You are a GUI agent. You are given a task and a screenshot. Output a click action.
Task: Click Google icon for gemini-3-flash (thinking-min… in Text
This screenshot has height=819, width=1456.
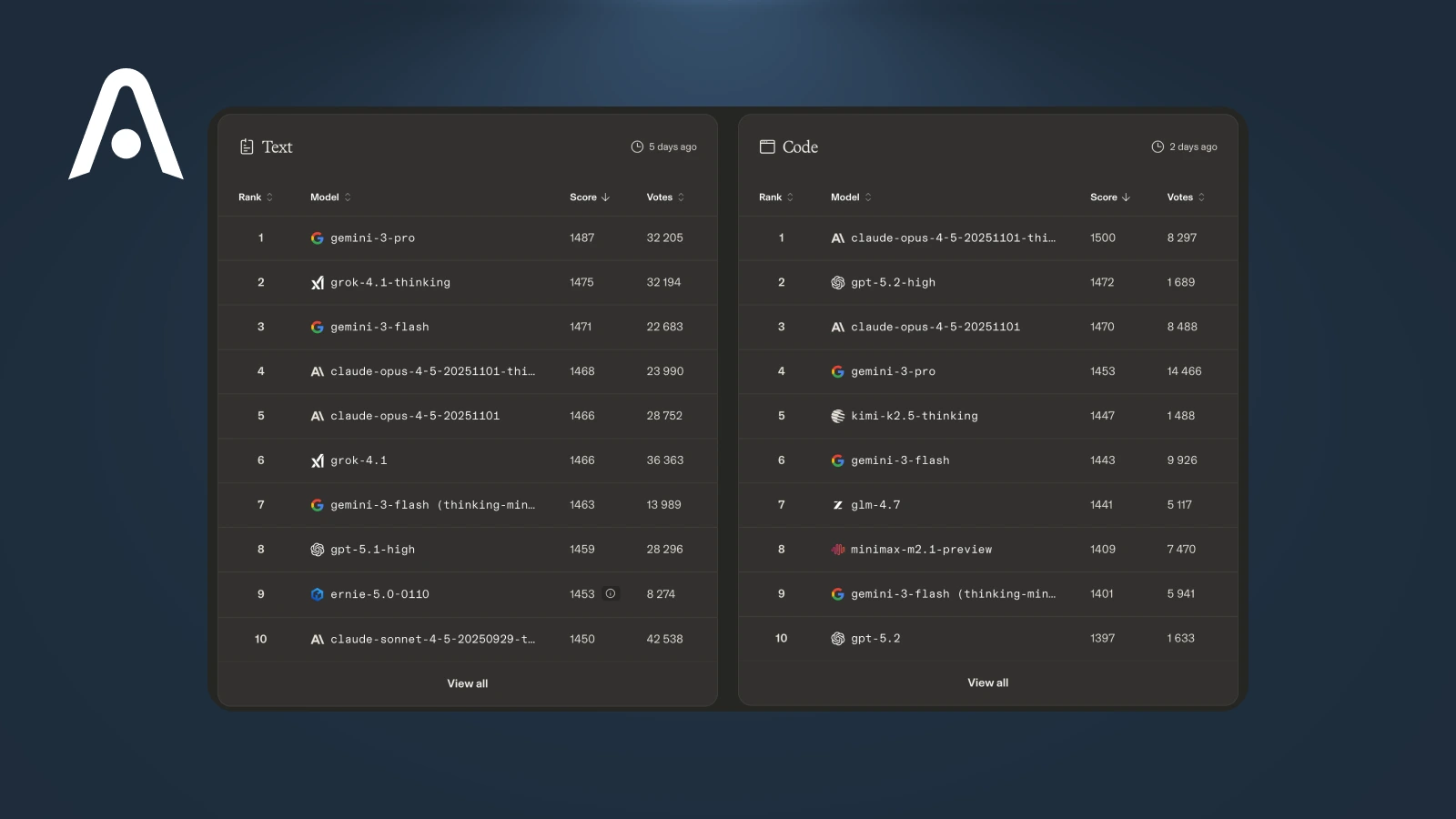click(318, 505)
